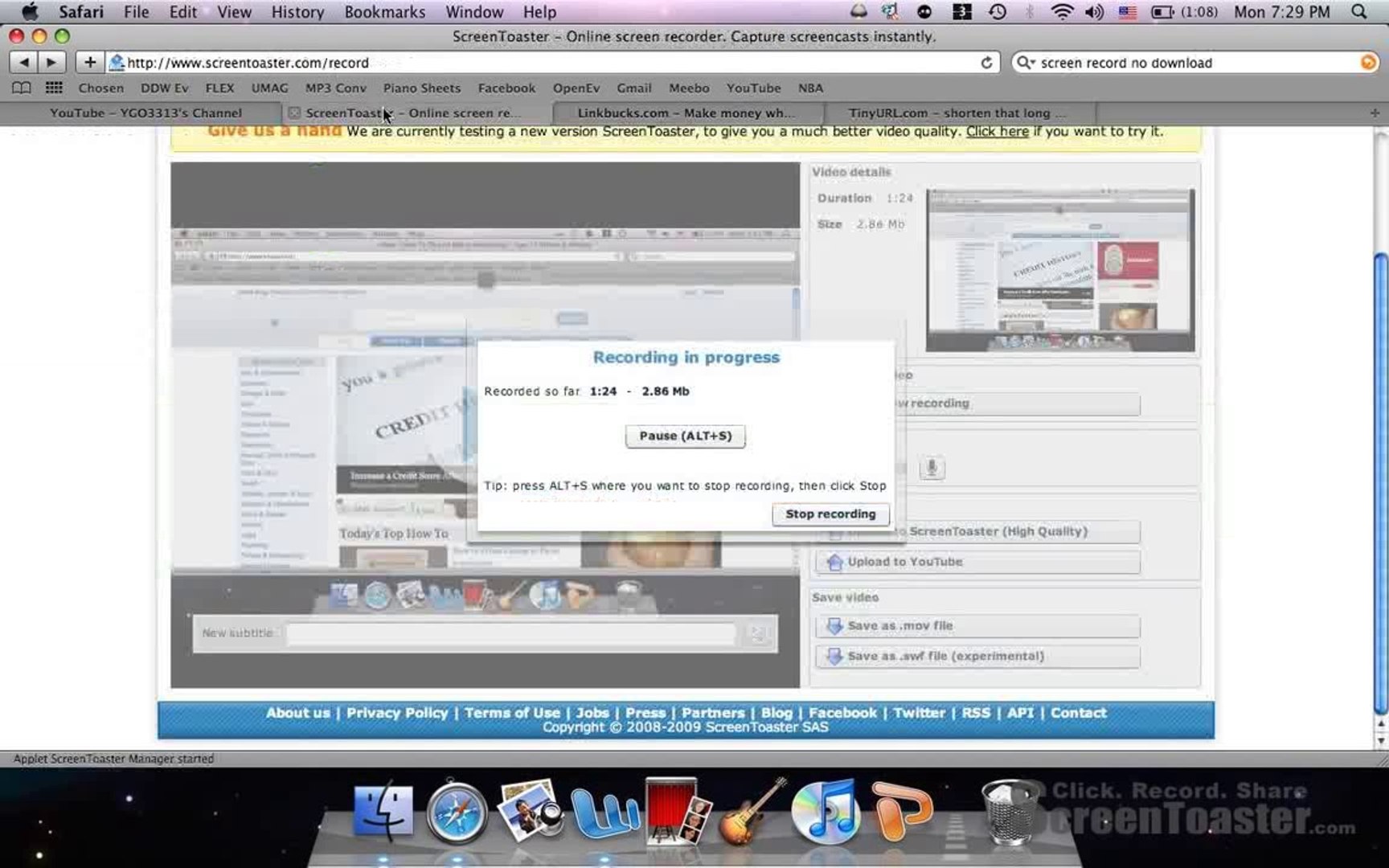
Task: Open the Apple menu
Action: pyautogui.click(x=30, y=12)
